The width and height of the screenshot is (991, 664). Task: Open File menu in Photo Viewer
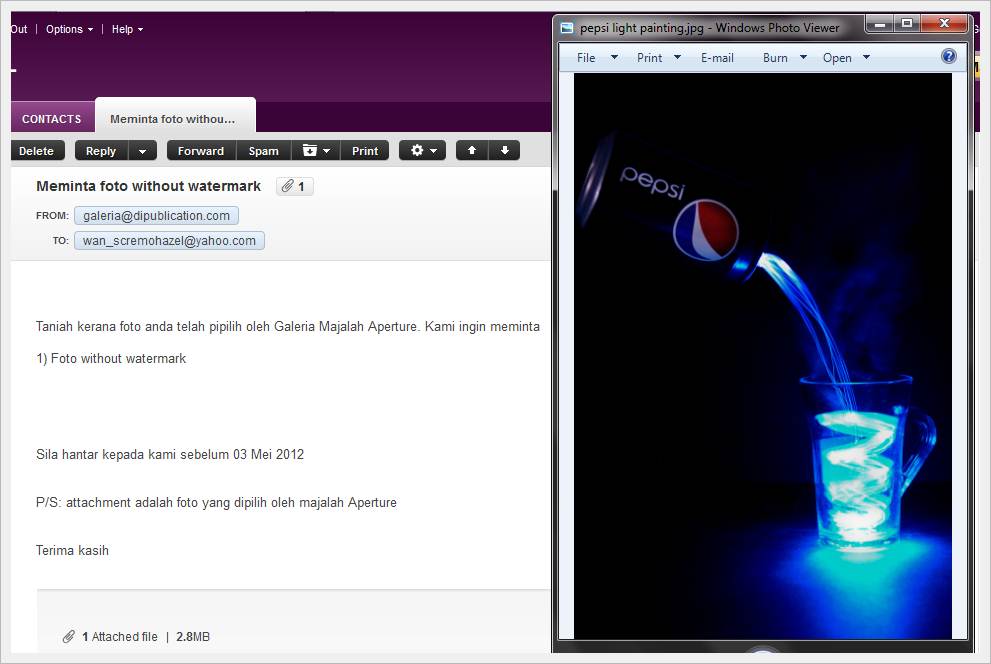(x=597, y=57)
